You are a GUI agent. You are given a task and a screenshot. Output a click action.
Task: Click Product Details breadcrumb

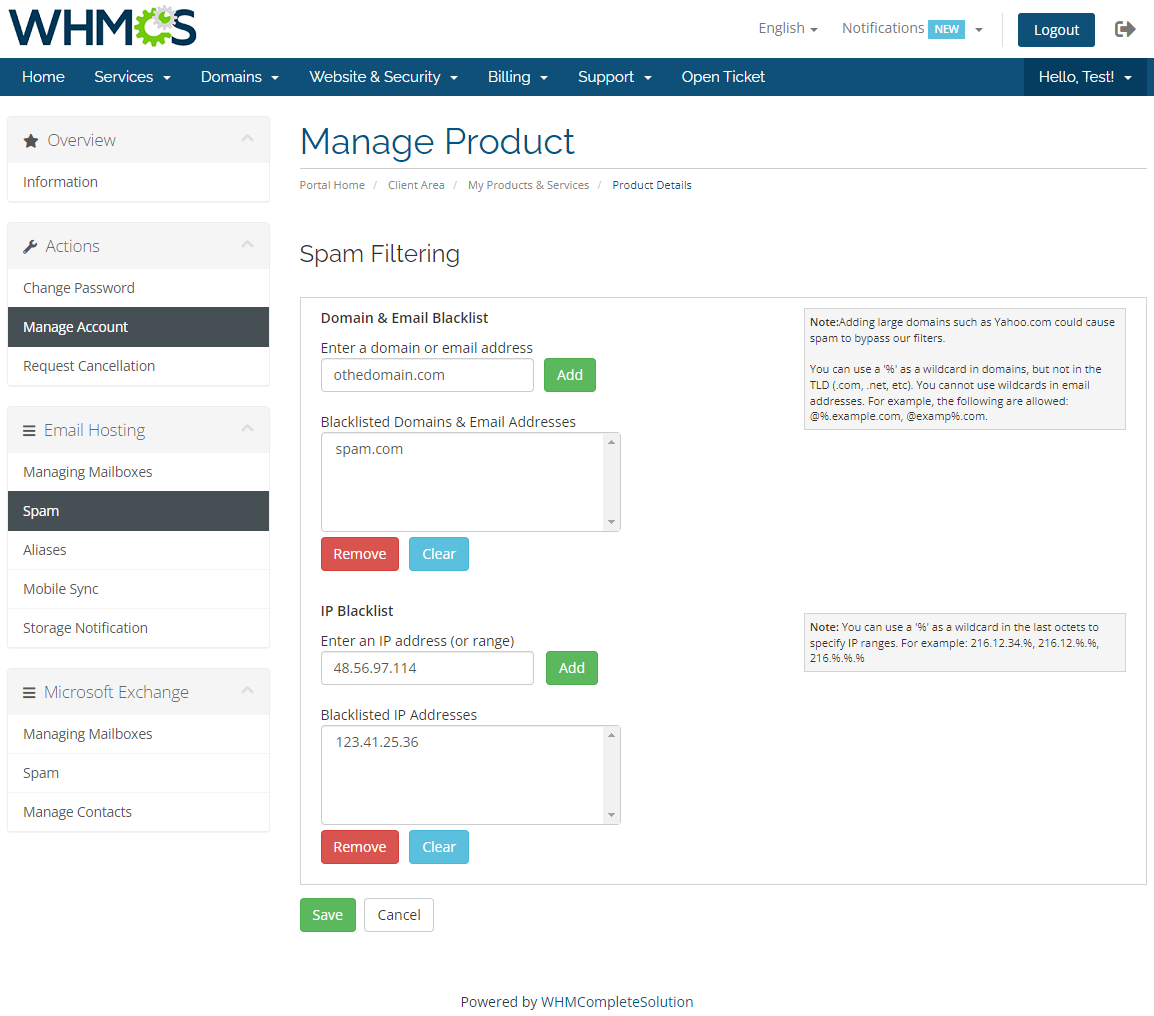651,185
